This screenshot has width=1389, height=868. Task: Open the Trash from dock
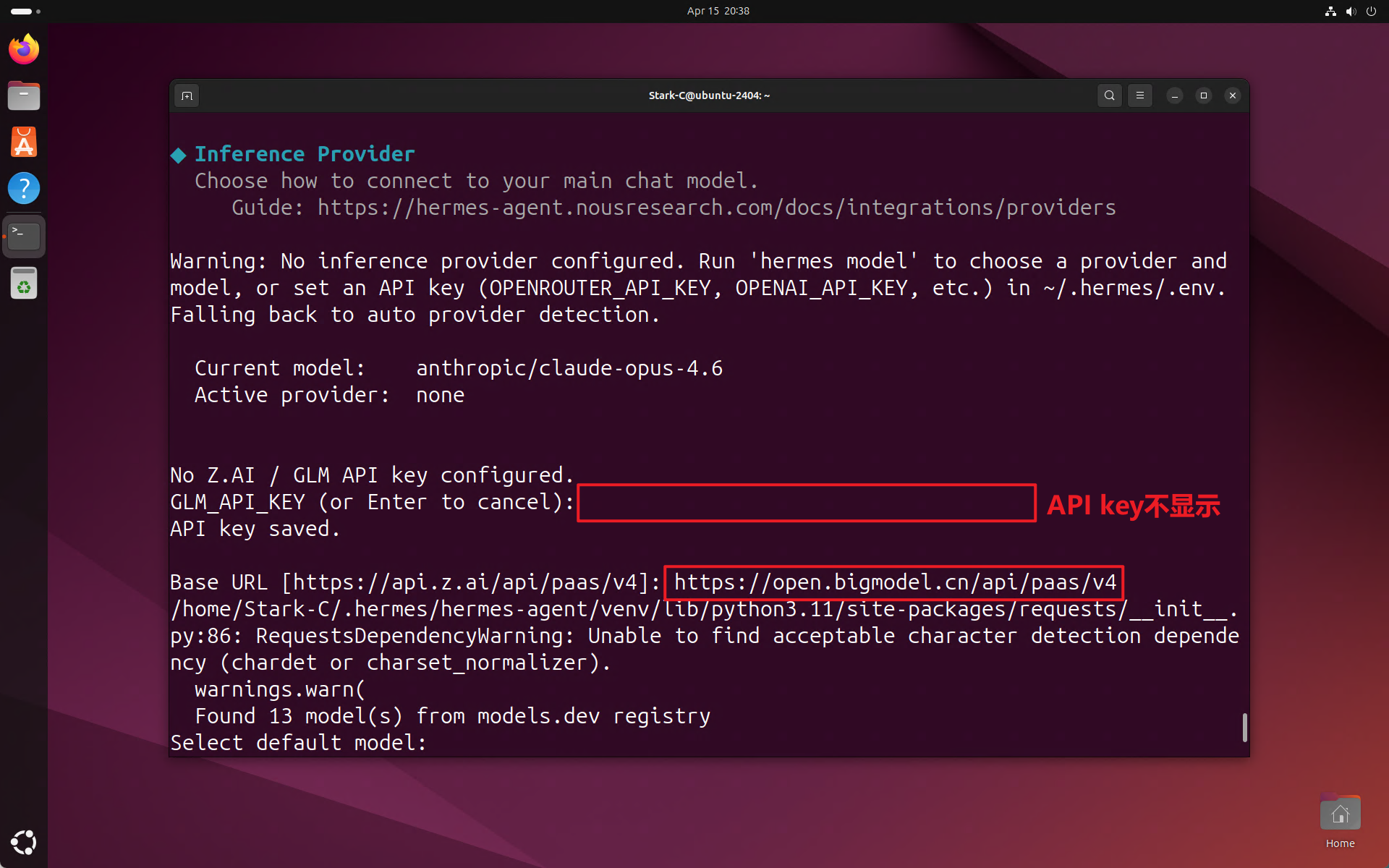pyautogui.click(x=24, y=283)
